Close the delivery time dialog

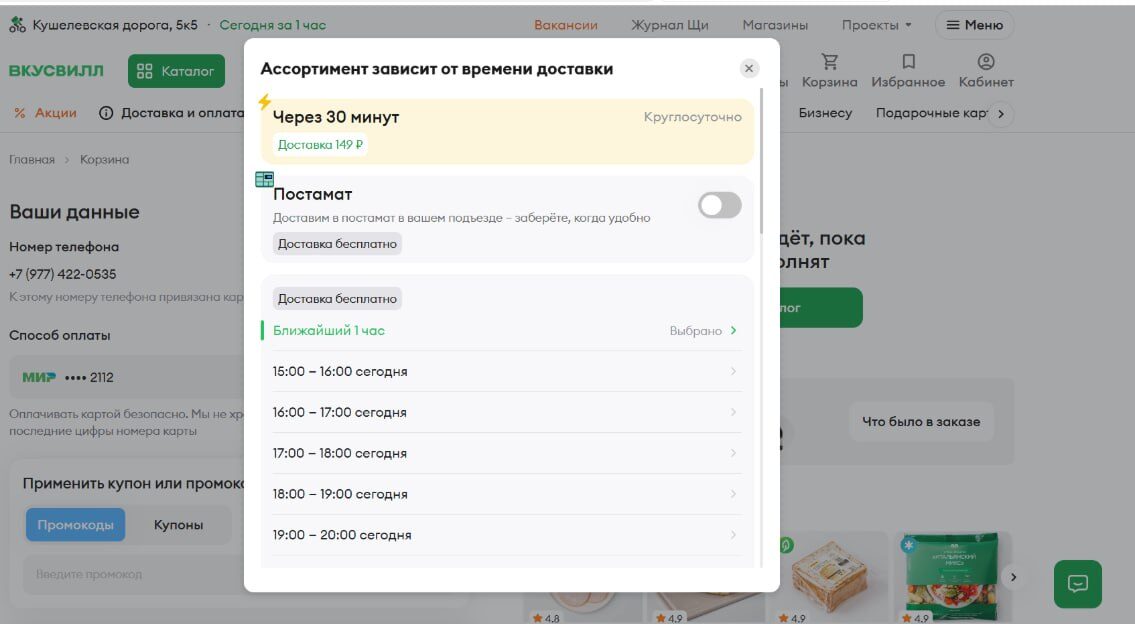click(x=749, y=68)
